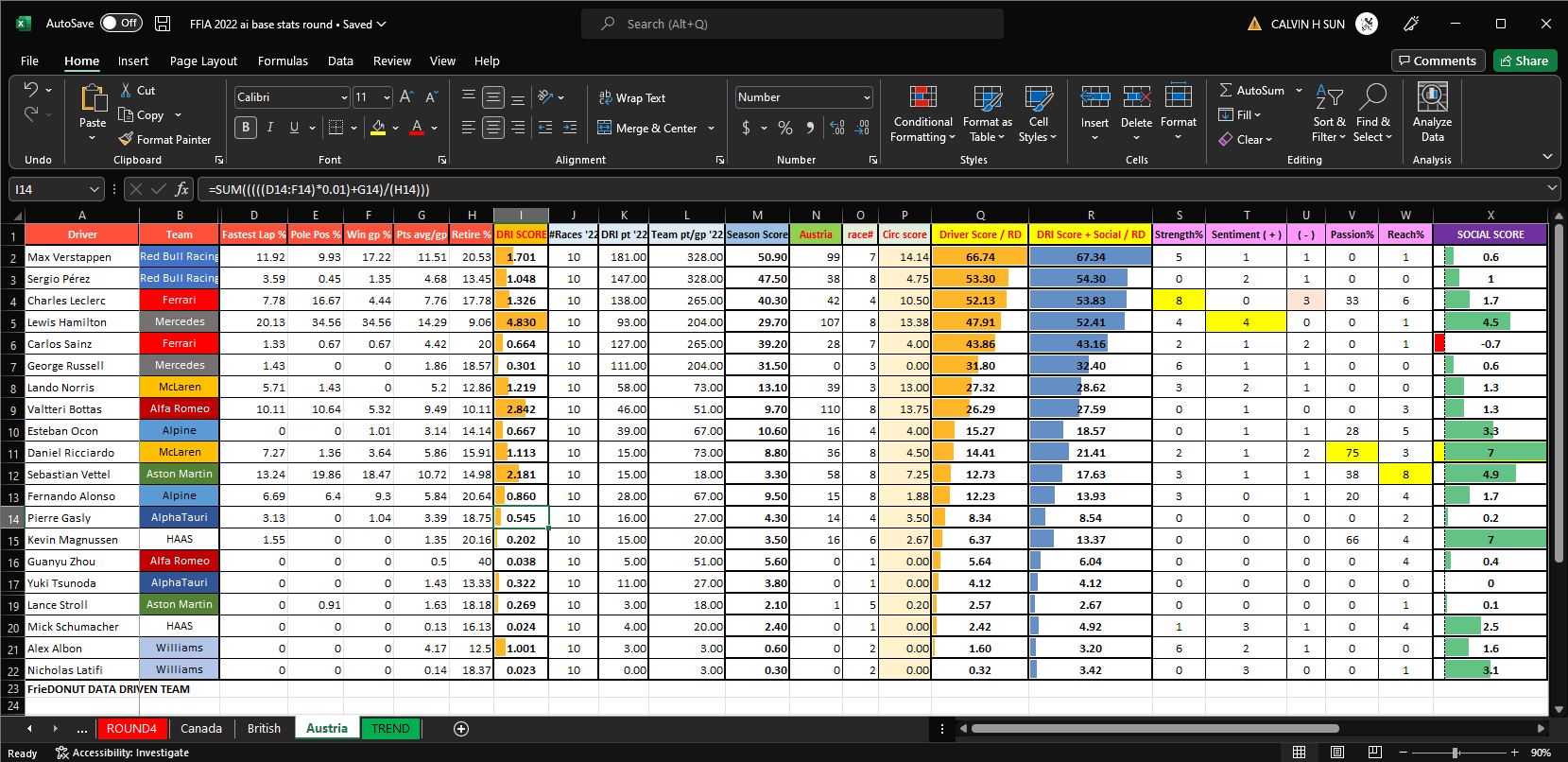Click the Delete cells icon
1568x762 pixels.
(x=1136, y=96)
